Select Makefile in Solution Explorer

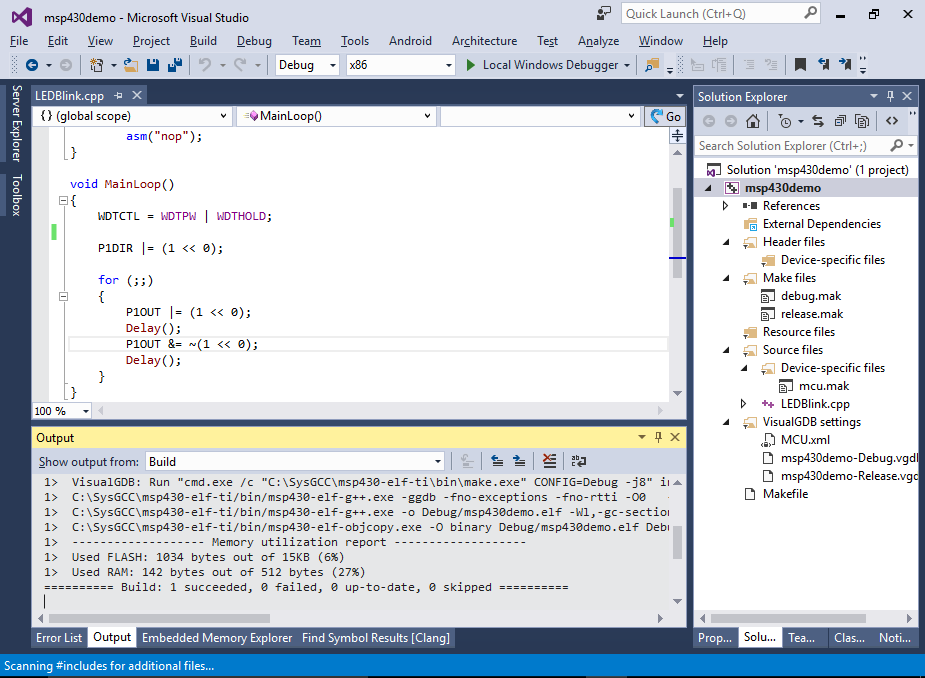[x=785, y=494]
